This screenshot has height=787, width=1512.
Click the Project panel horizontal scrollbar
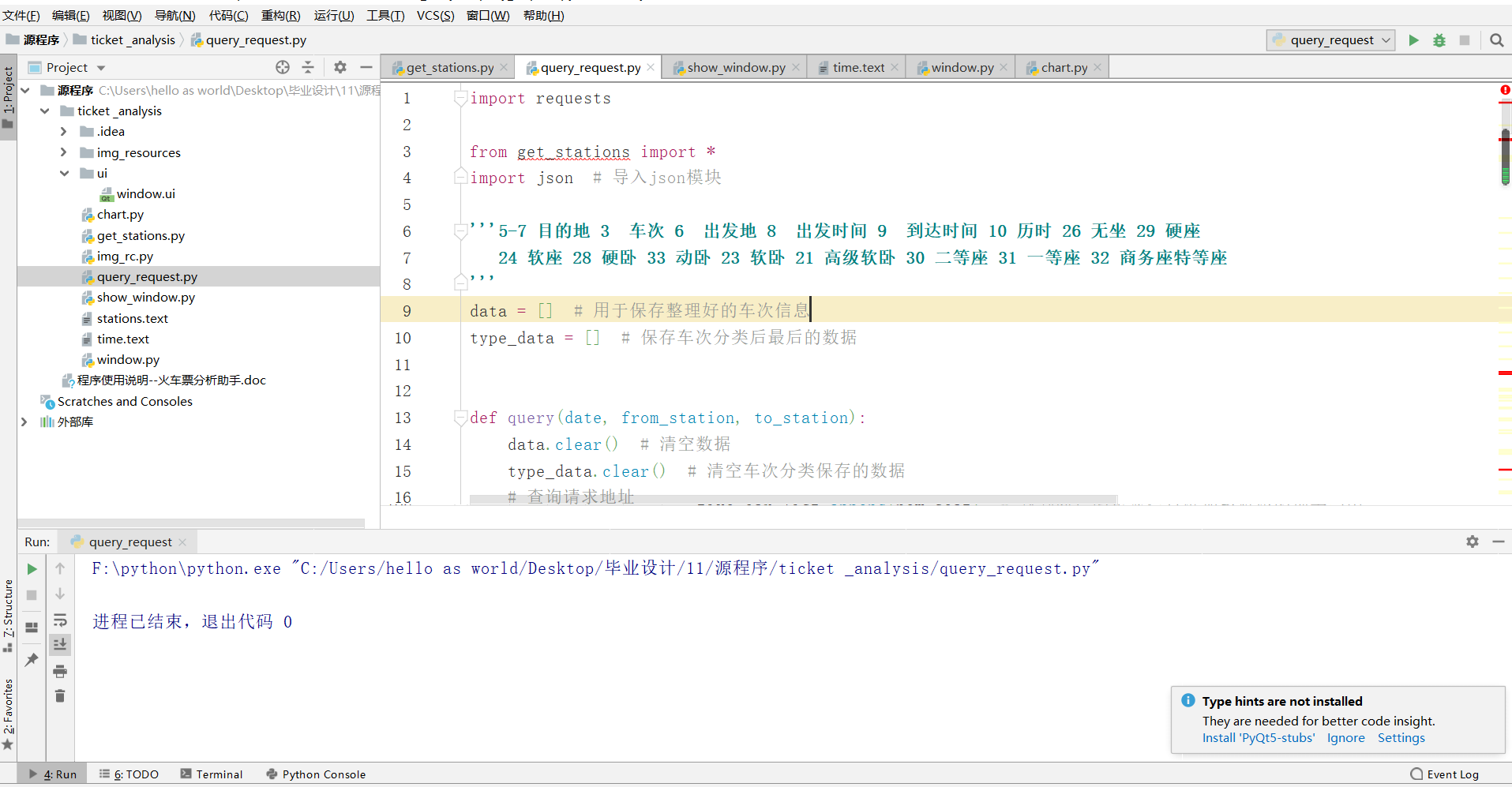(191, 523)
